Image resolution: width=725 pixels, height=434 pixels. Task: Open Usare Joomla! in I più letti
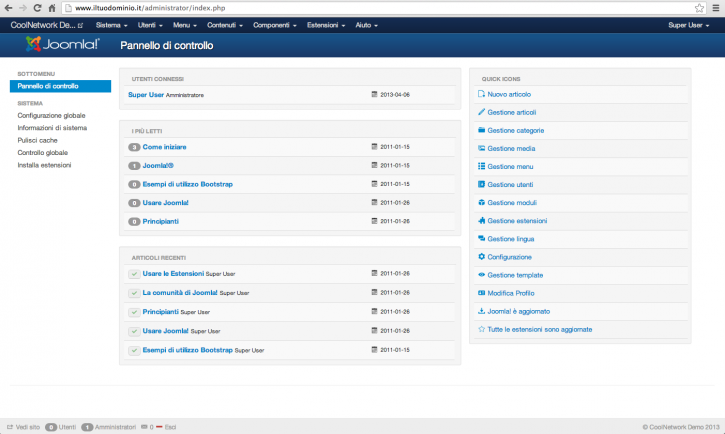(x=165, y=202)
